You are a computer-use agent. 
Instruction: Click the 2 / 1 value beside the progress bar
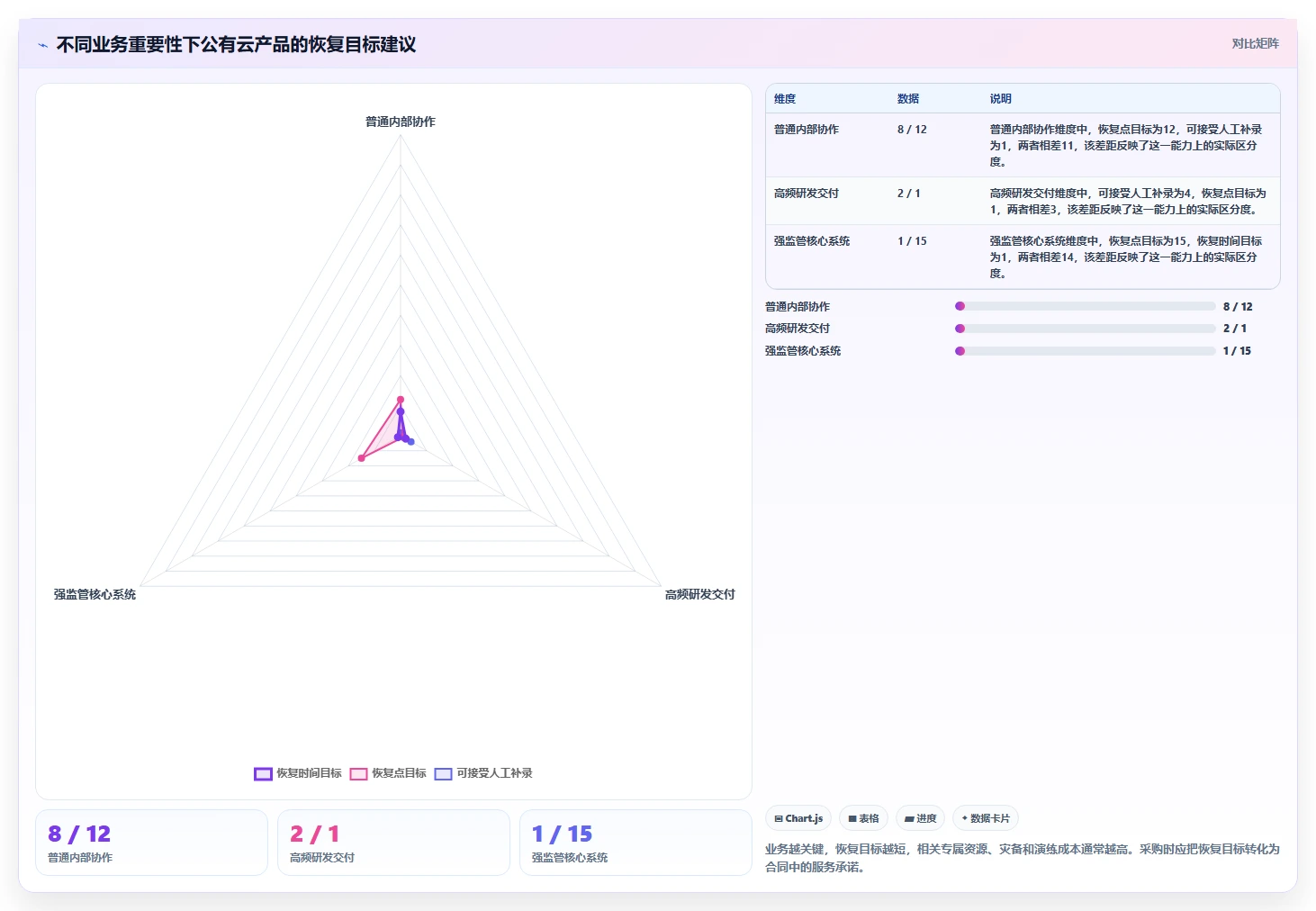point(1235,329)
